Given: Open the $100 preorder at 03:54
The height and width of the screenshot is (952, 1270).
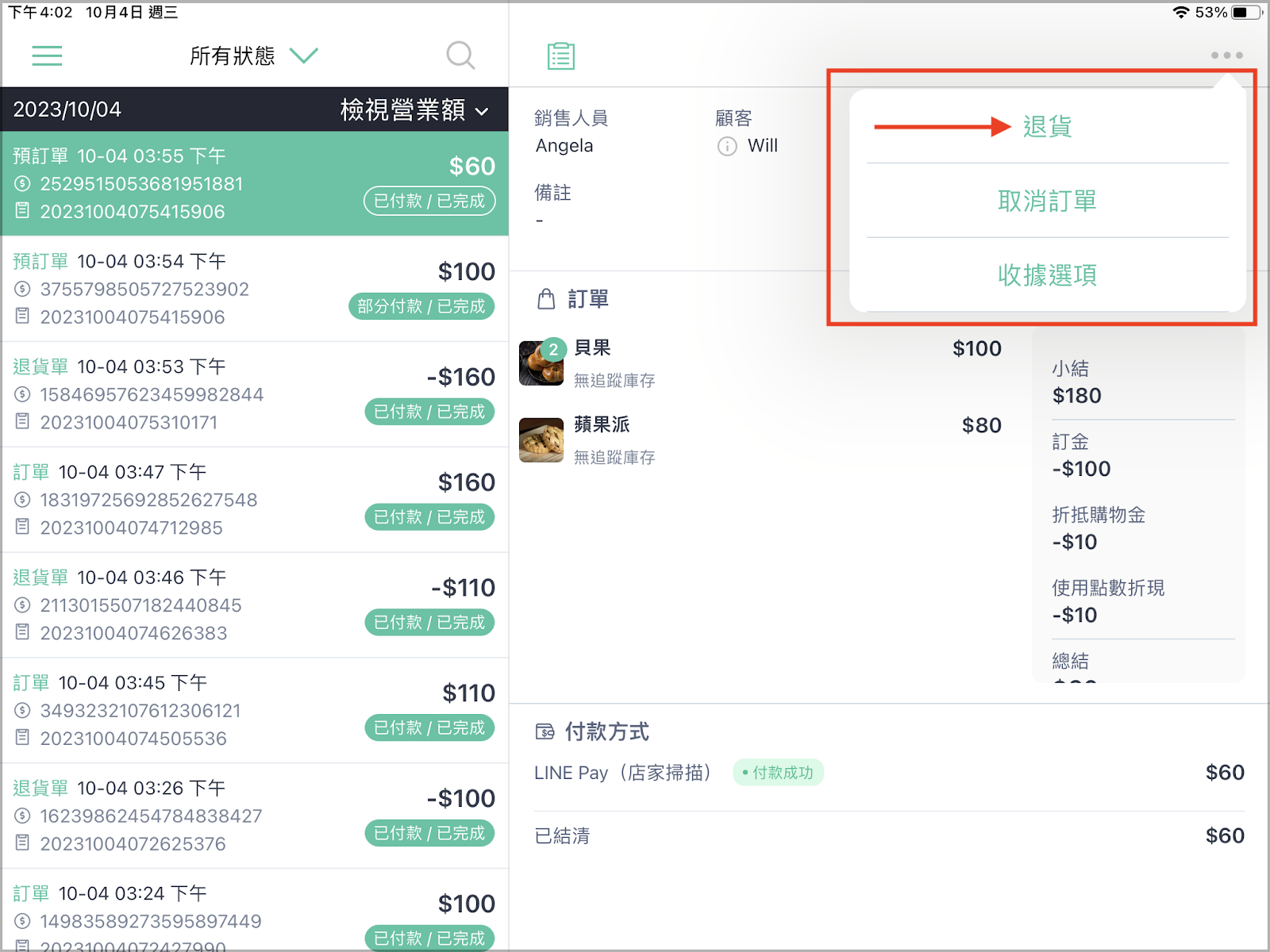Looking at the screenshot, I should [255, 289].
